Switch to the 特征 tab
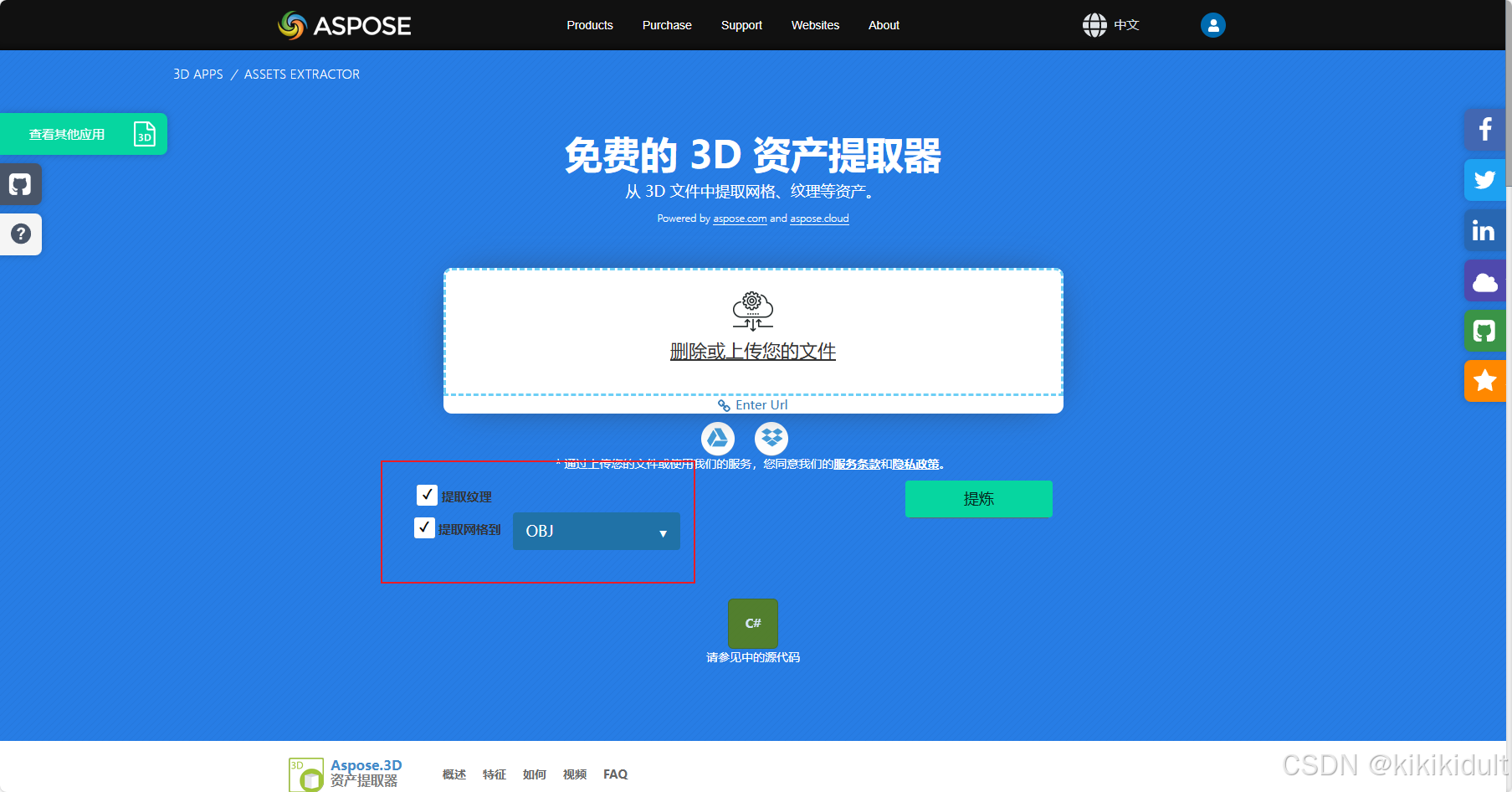Image resolution: width=1512 pixels, height=792 pixels. pyautogui.click(x=495, y=774)
